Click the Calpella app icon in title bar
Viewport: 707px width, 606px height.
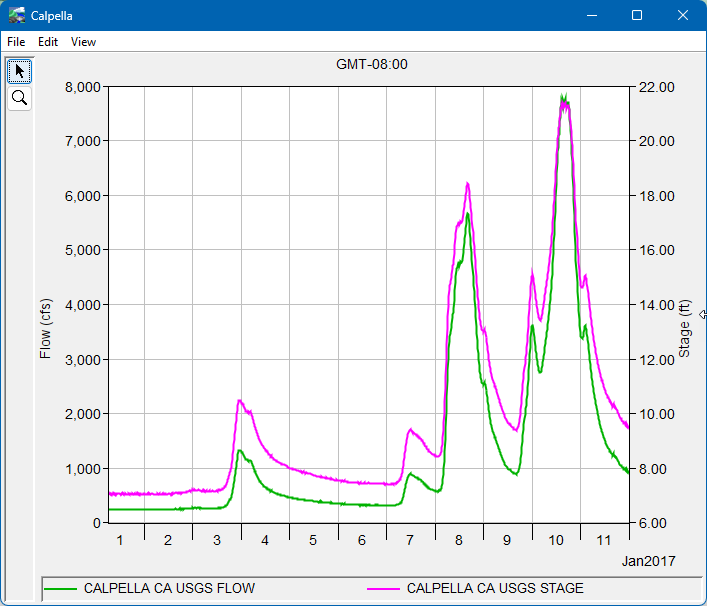[16, 16]
